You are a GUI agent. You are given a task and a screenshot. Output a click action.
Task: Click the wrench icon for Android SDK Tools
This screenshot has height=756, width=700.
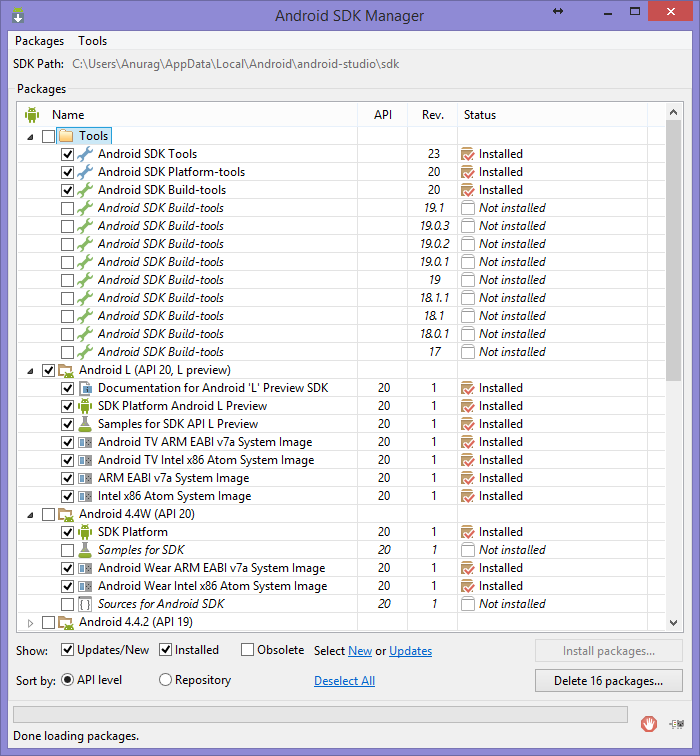85,154
